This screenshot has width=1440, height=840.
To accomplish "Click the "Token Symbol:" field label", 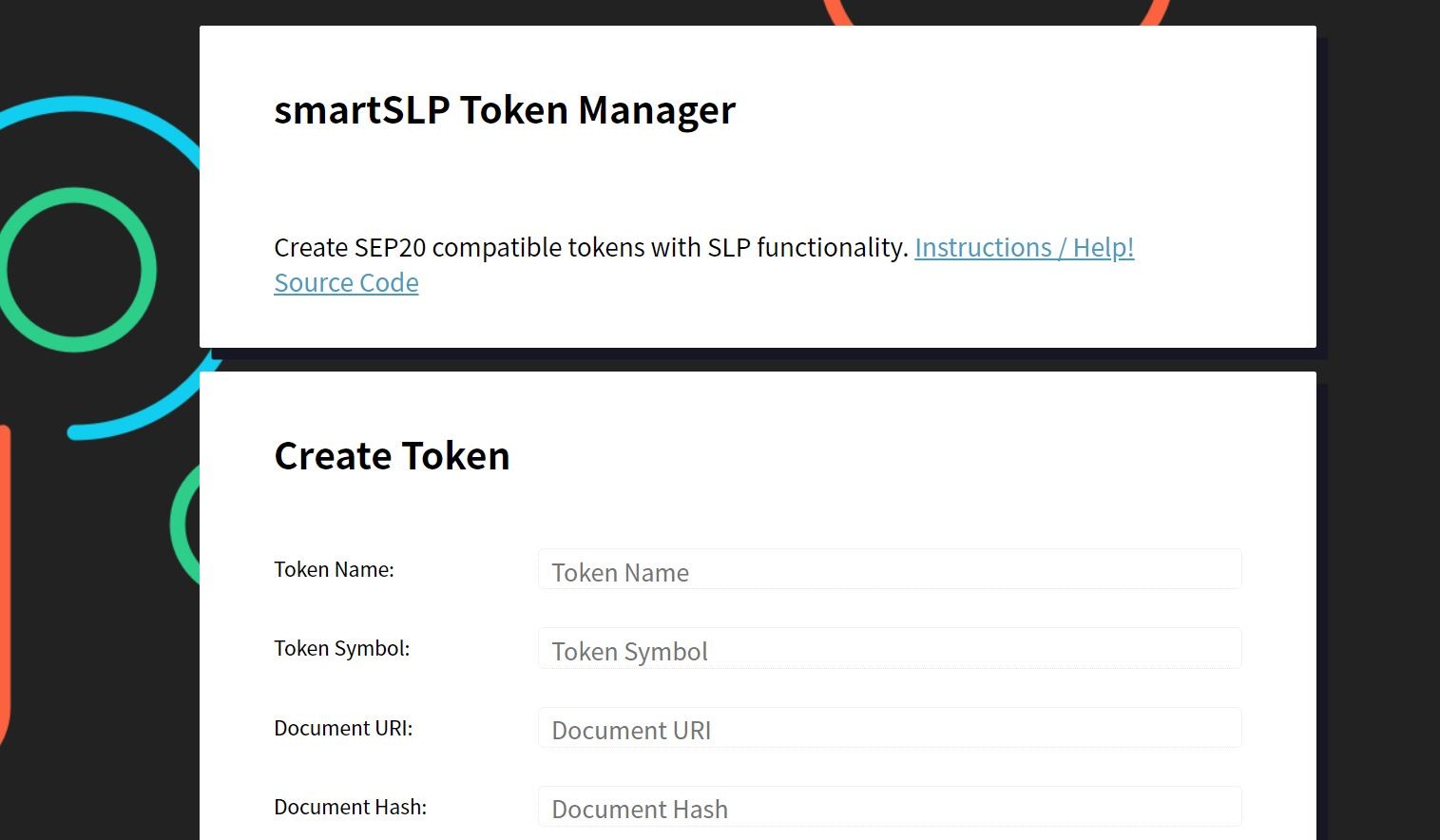I will (341, 648).
